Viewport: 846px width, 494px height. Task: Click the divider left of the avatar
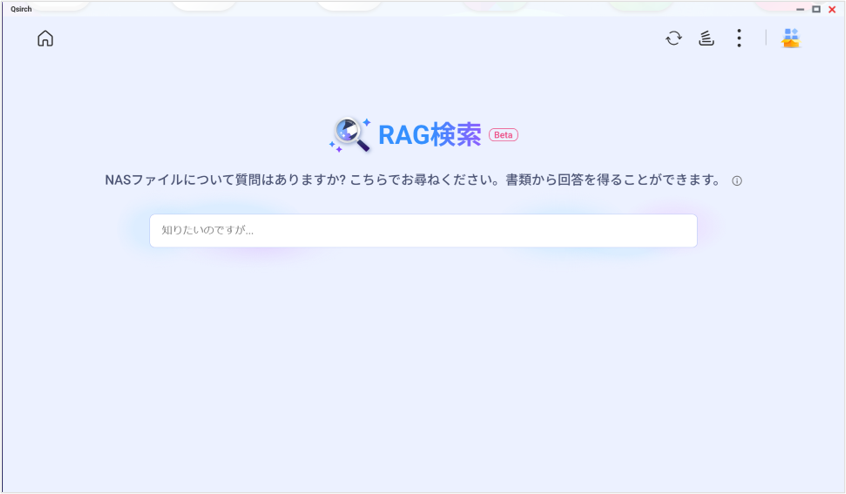[766, 38]
